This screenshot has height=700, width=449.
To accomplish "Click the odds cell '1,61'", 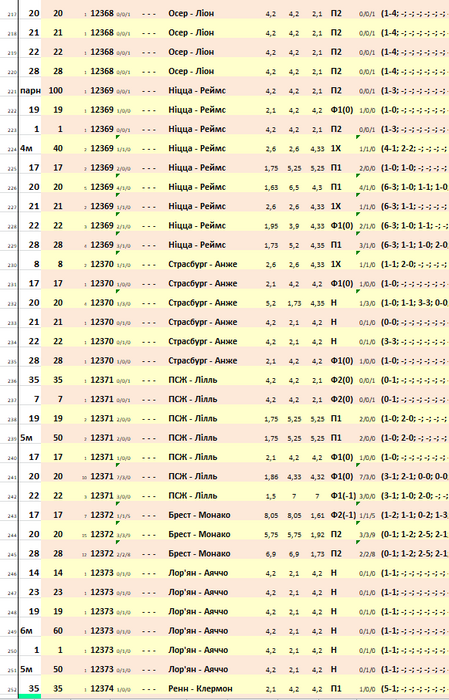I will (317, 515).
